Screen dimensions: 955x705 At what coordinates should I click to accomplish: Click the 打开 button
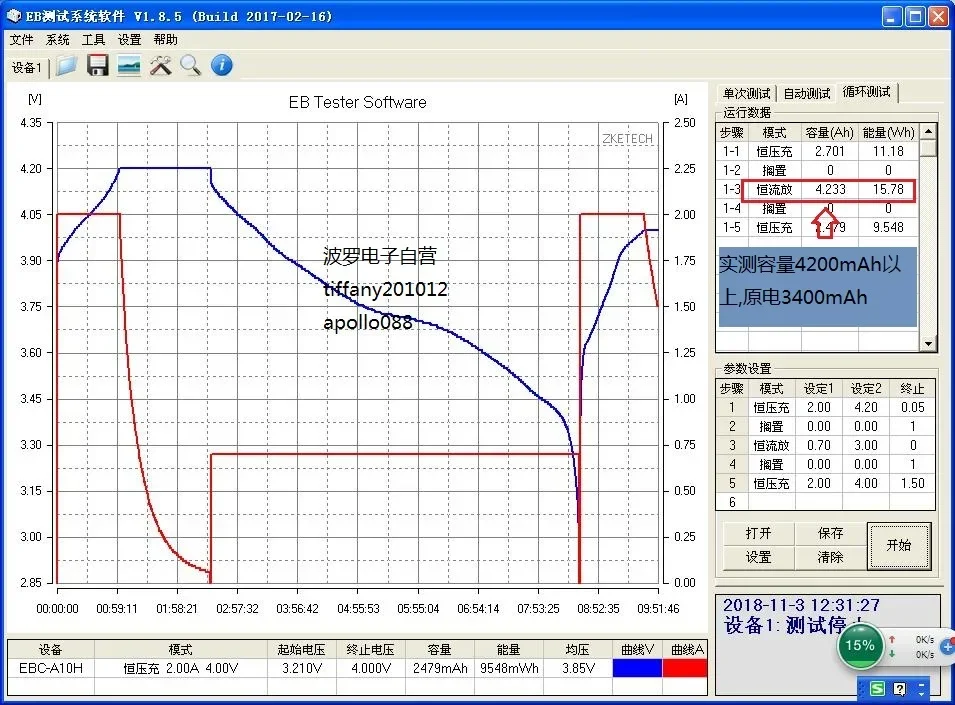tap(758, 533)
